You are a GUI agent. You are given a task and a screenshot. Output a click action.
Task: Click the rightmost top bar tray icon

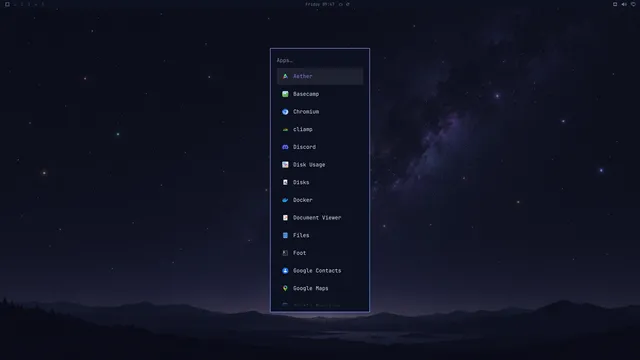point(633,4)
